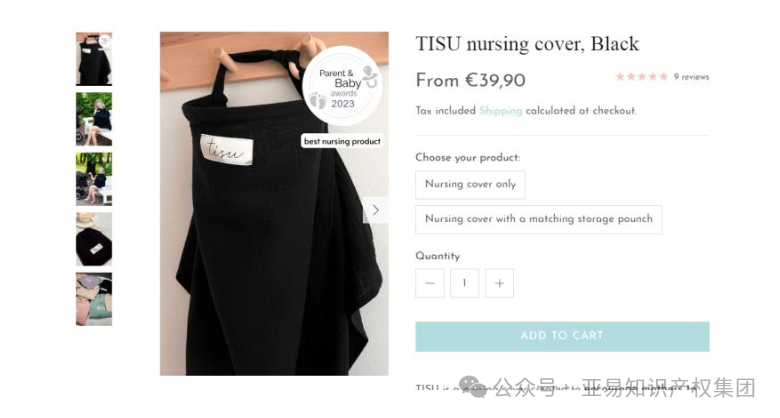Open the Shipping policy link
This screenshot has width=780, height=418.
coord(500,110)
